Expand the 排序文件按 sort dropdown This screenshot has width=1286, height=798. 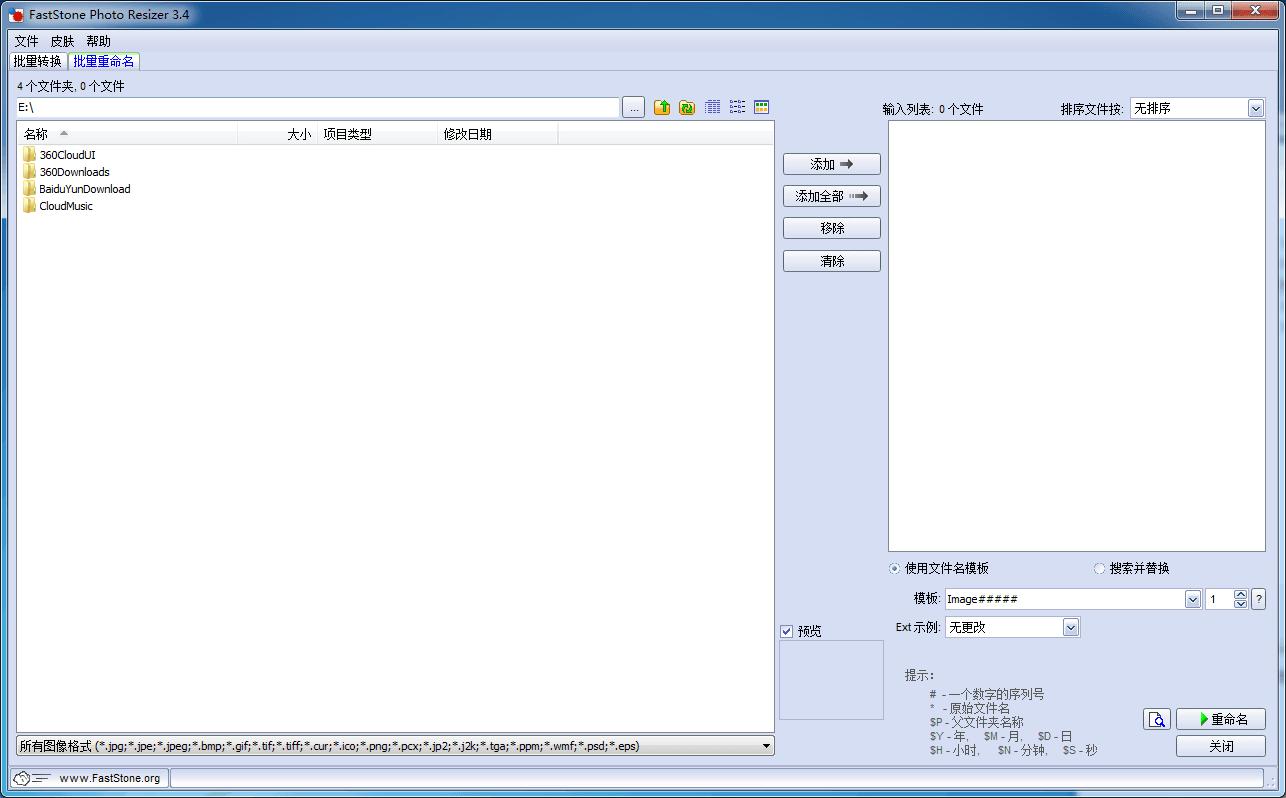pos(1256,109)
